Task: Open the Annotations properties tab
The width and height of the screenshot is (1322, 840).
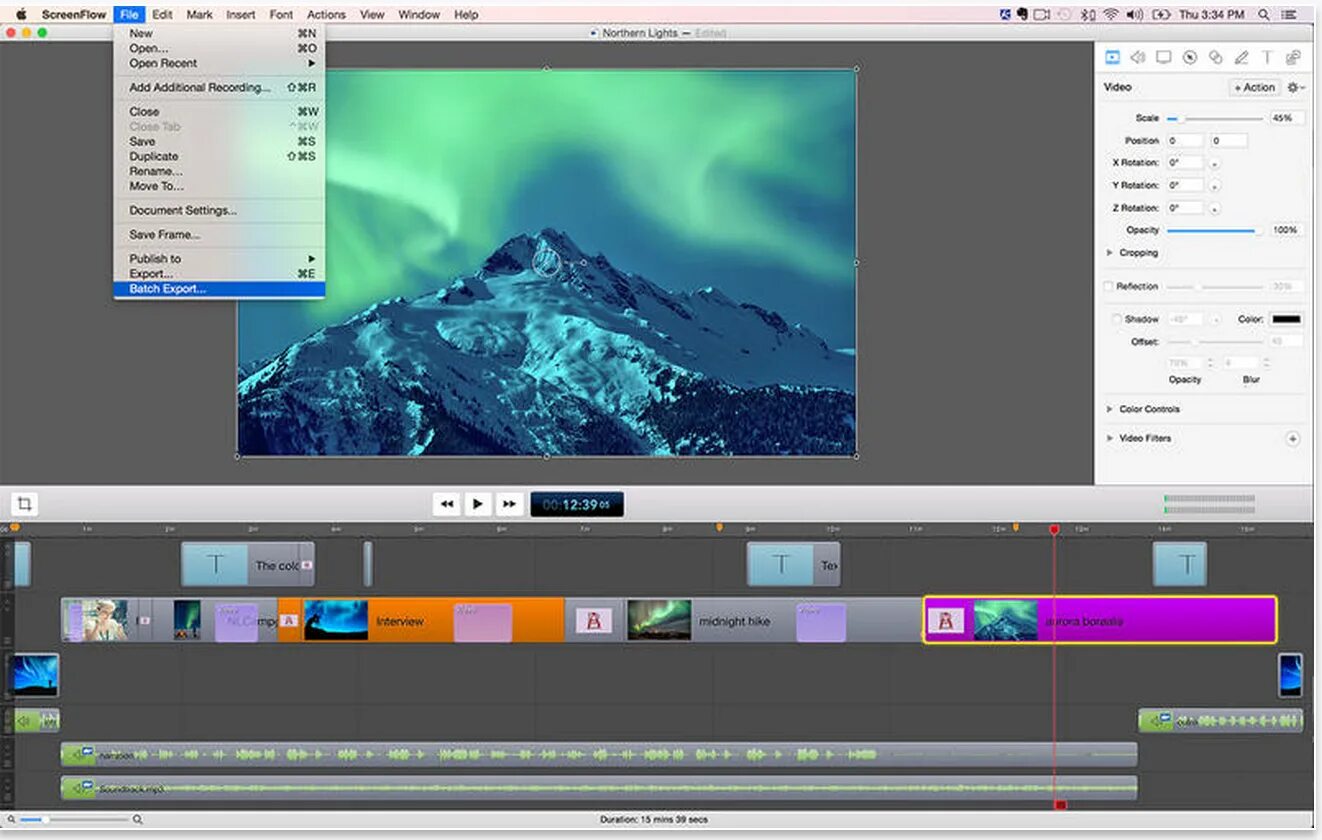Action: pyautogui.click(x=1242, y=57)
